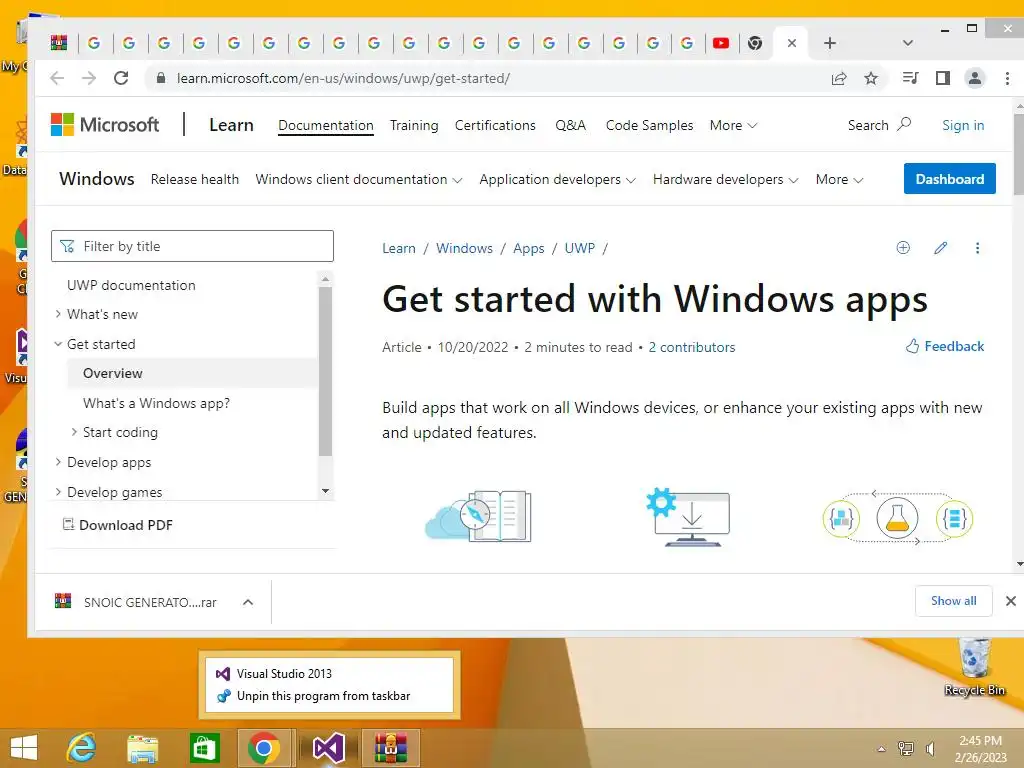The height and width of the screenshot is (768, 1024).
Task: Click the Feedback thumbs-up button
Action: [944, 346]
